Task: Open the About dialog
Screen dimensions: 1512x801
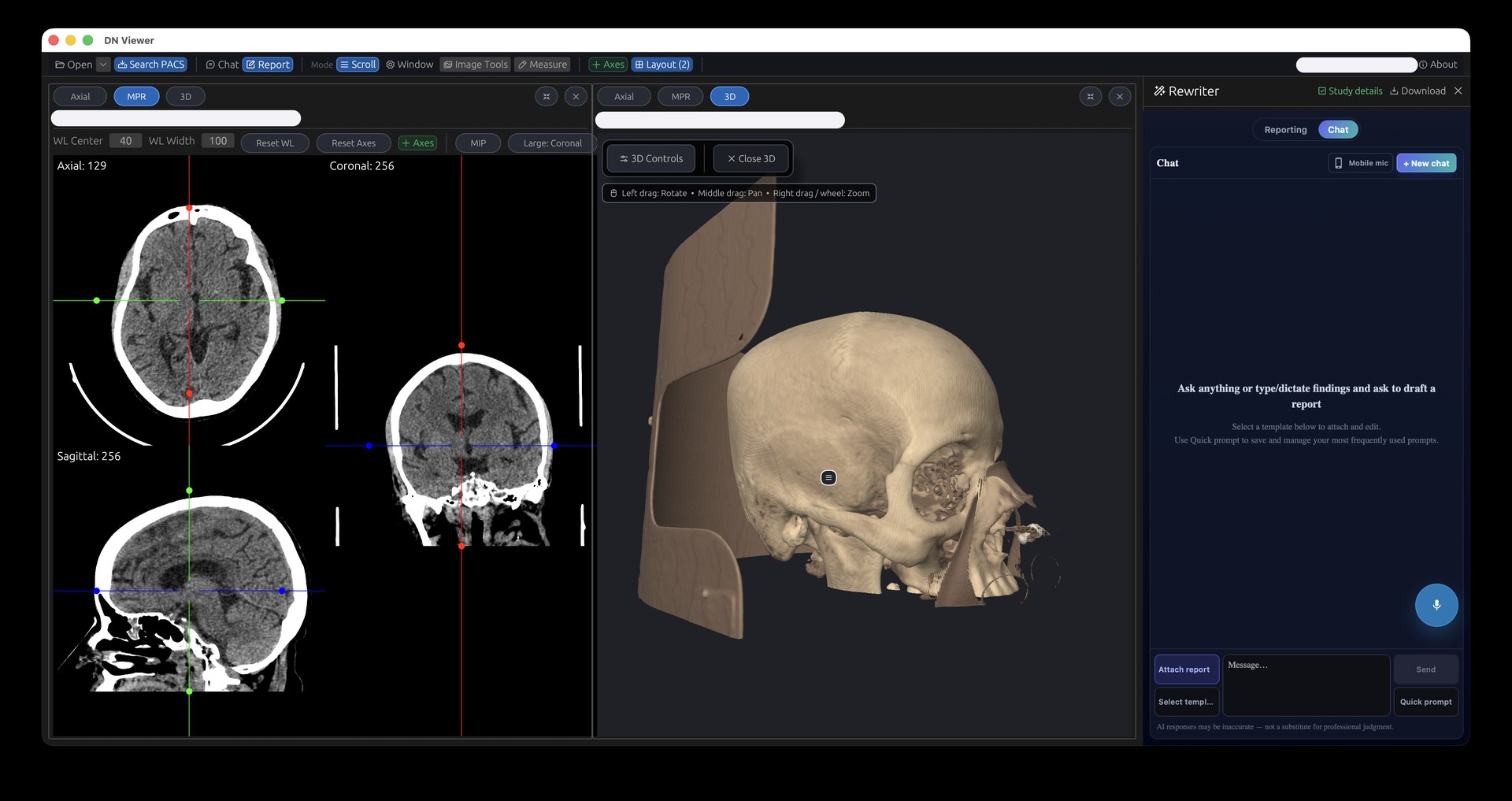Action: pyautogui.click(x=1438, y=65)
